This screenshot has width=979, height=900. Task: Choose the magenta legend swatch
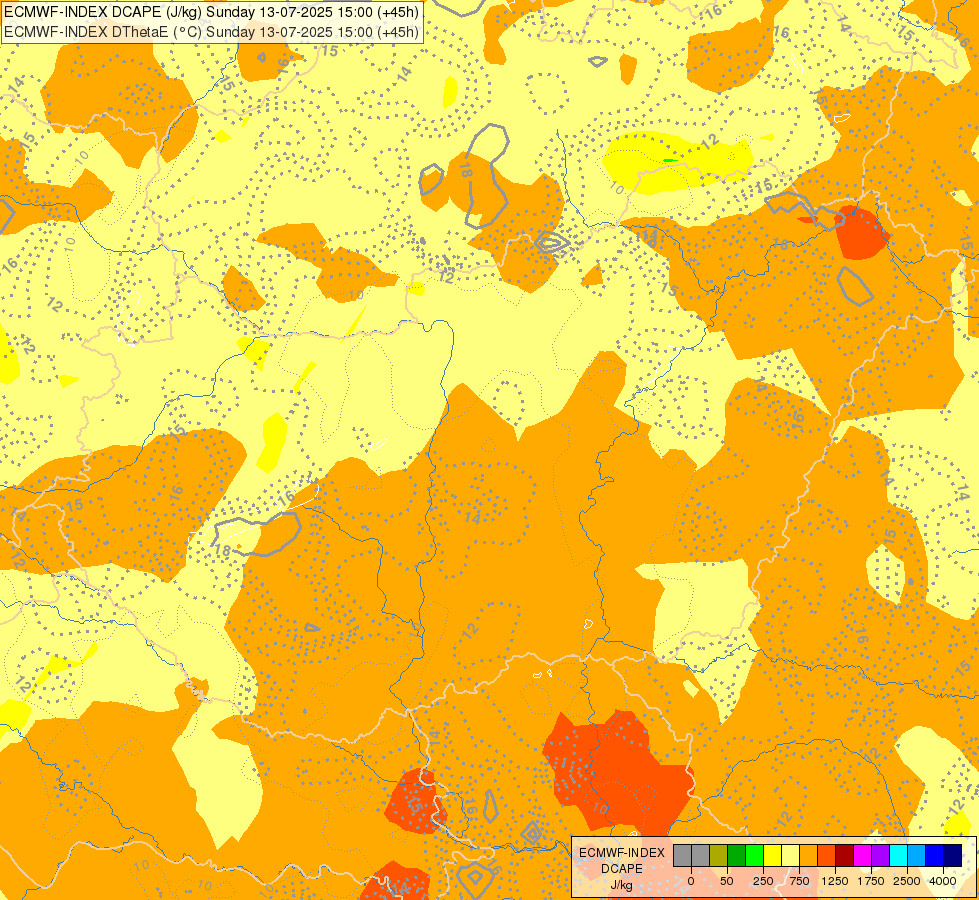[863, 856]
